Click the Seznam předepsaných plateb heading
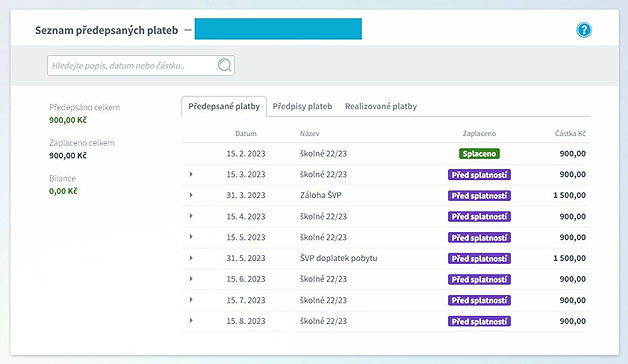Image resolution: width=628 pixels, height=364 pixels. [106, 30]
